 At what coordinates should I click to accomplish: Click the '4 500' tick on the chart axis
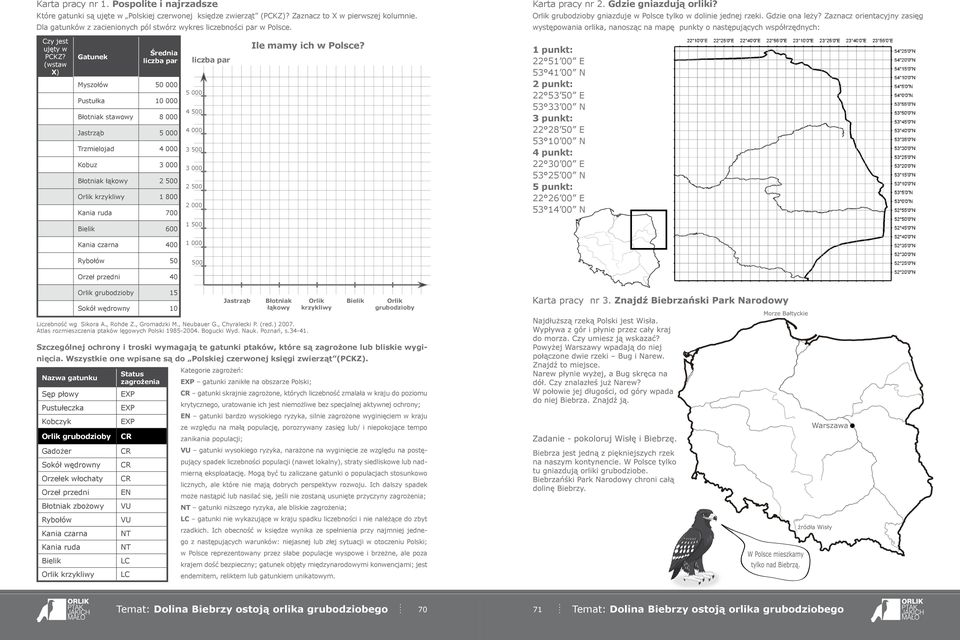193,111
